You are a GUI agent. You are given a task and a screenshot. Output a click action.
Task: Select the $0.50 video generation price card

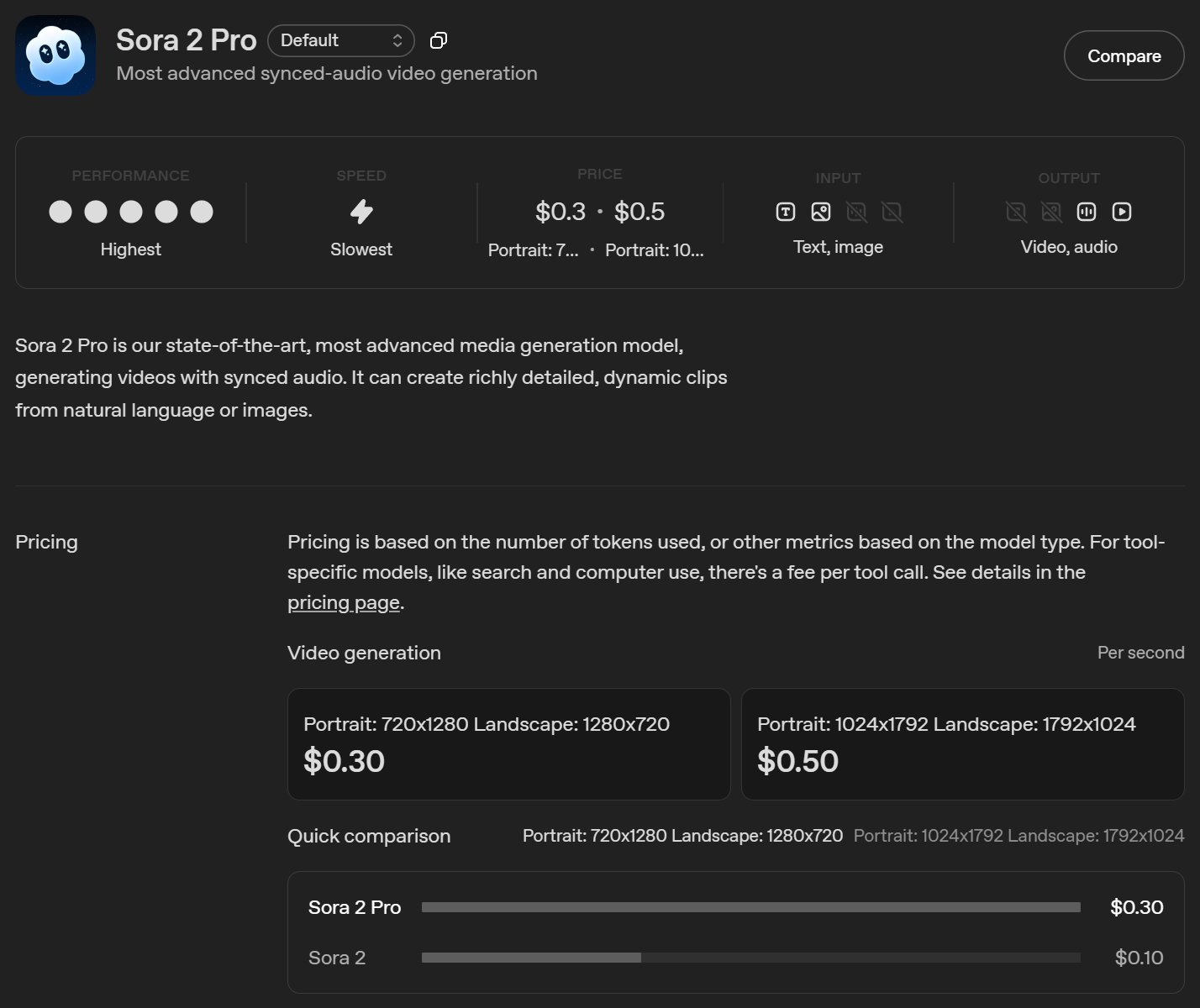962,744
